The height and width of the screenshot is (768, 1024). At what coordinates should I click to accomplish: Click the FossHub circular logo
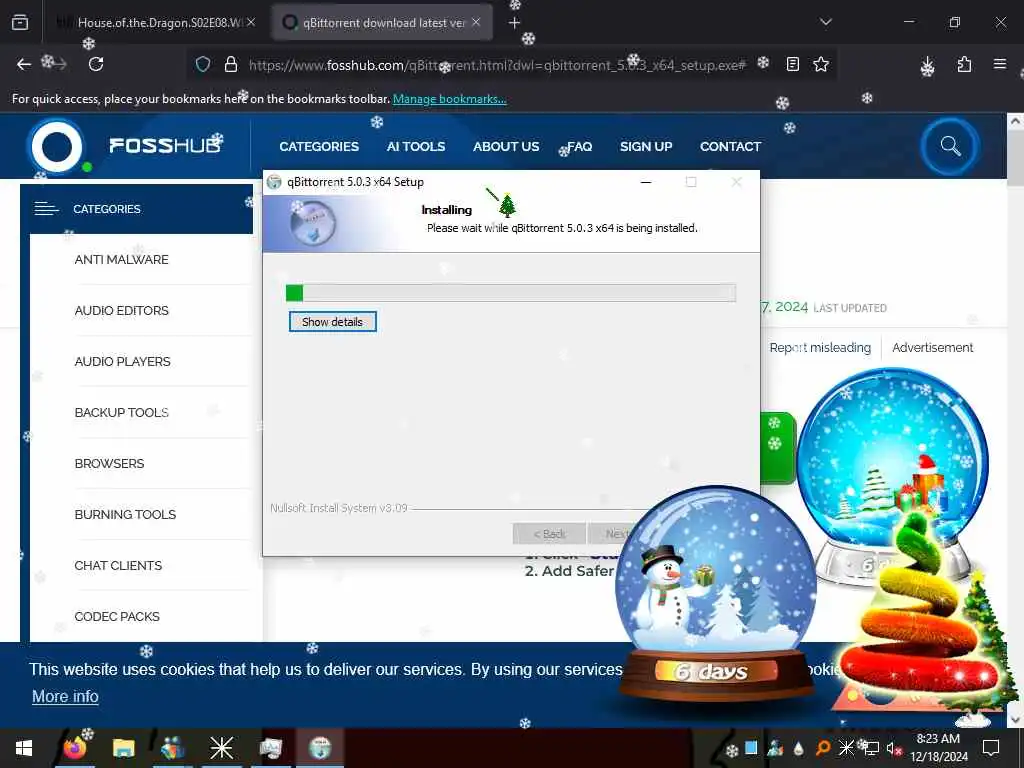(x=57, y=146)
